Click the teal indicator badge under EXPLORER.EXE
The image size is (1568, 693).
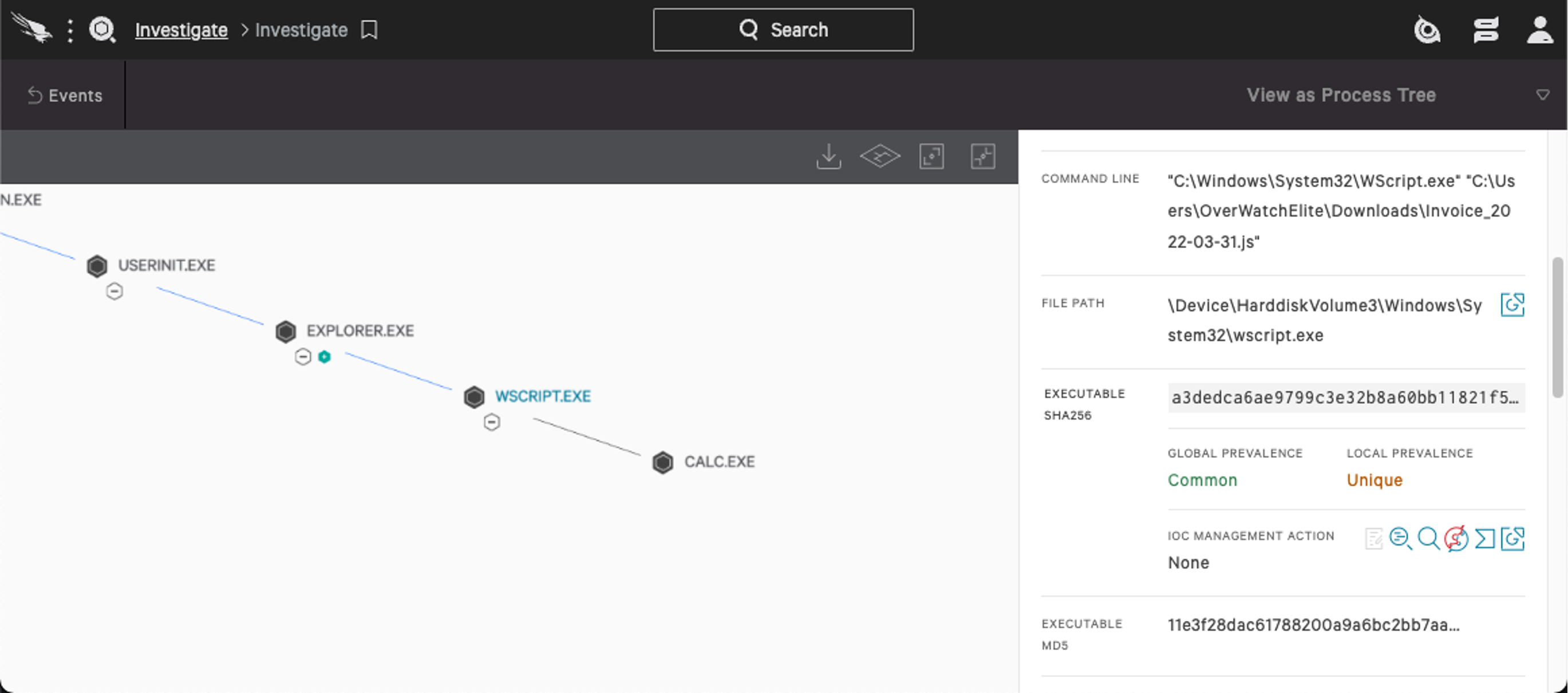[325, 357]
